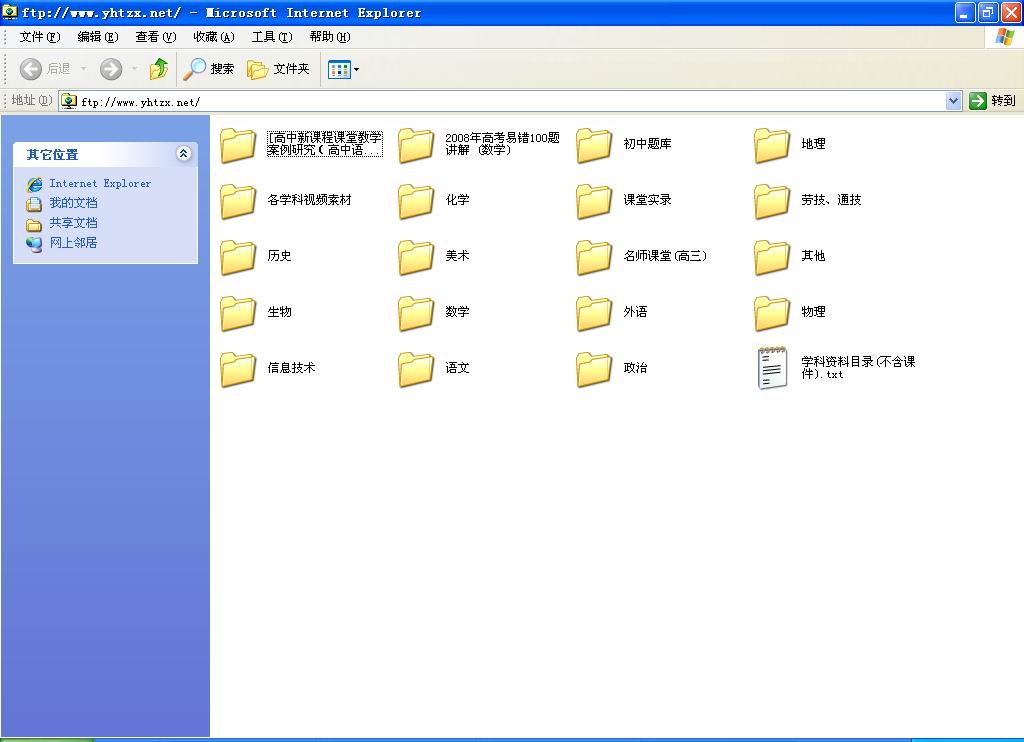Select the 名师课堂(高三) folder icon

(x=594, y=257)
